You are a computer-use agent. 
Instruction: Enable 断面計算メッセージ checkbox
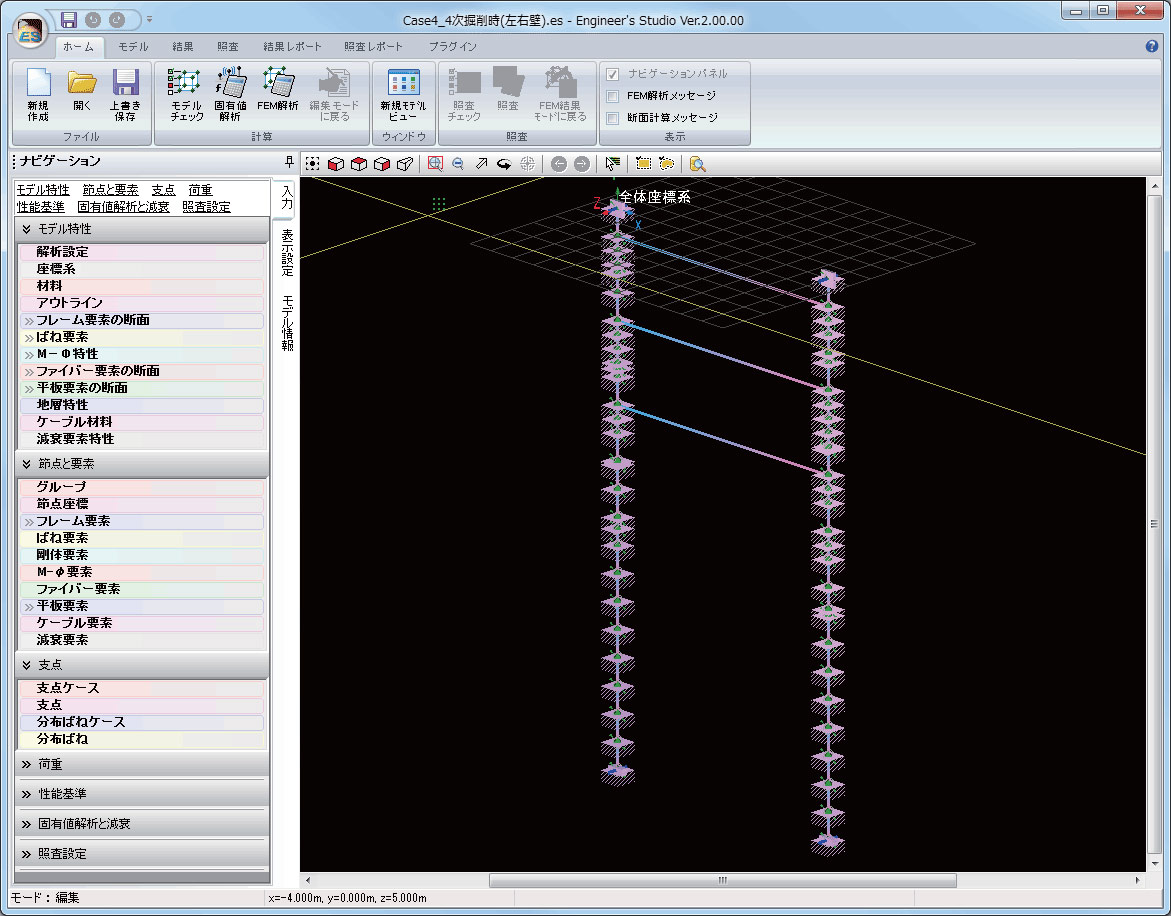(613, 118)
